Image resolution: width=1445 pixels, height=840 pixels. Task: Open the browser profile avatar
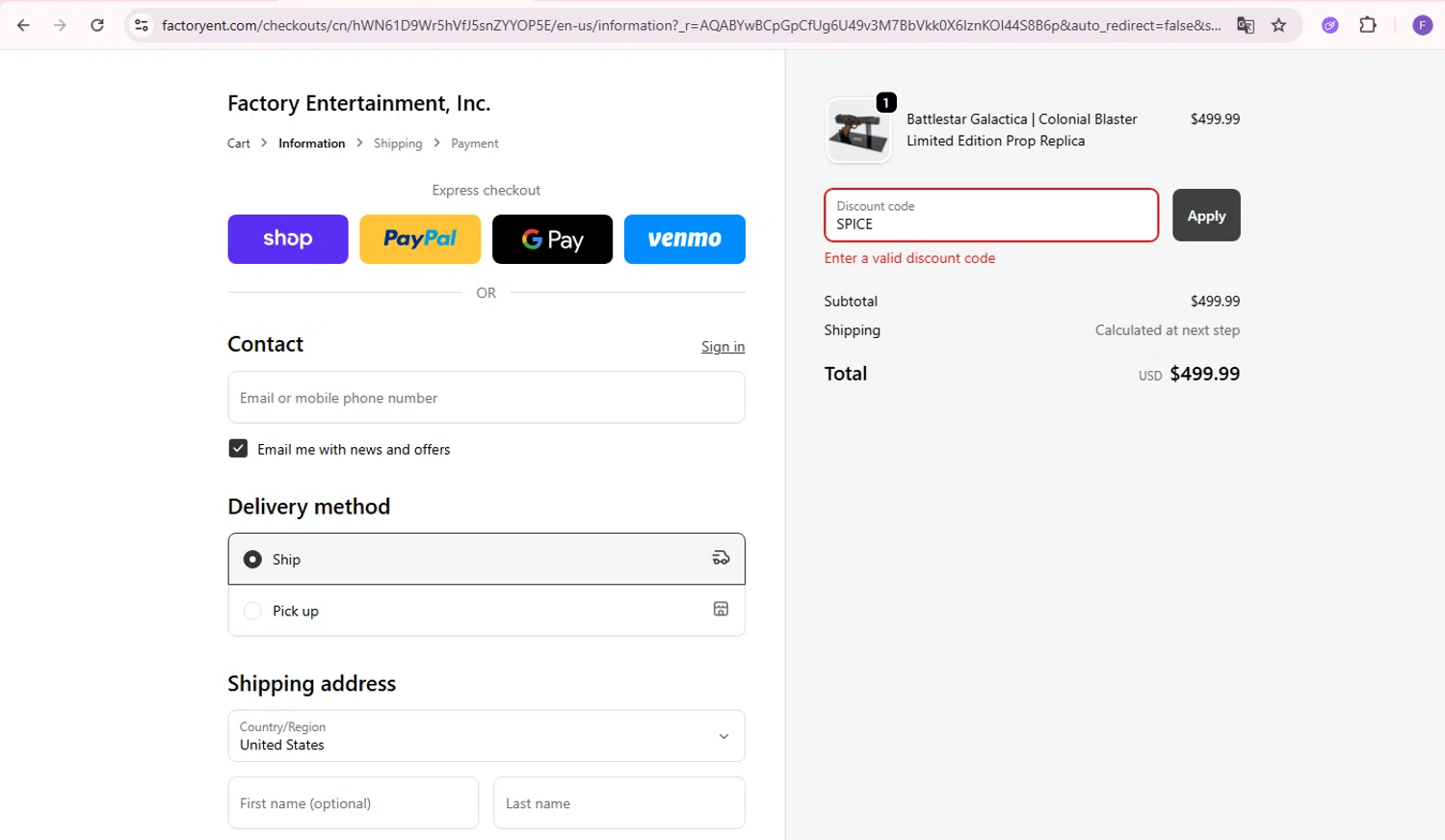(x=1422, y=25)
